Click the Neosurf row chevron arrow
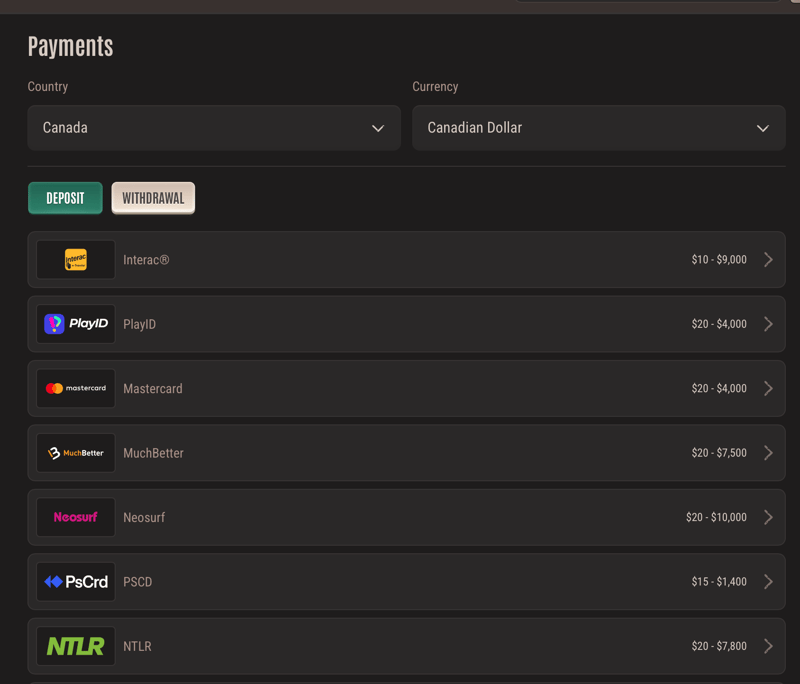This screenshot has width=800, height=684. pos(768,517)
